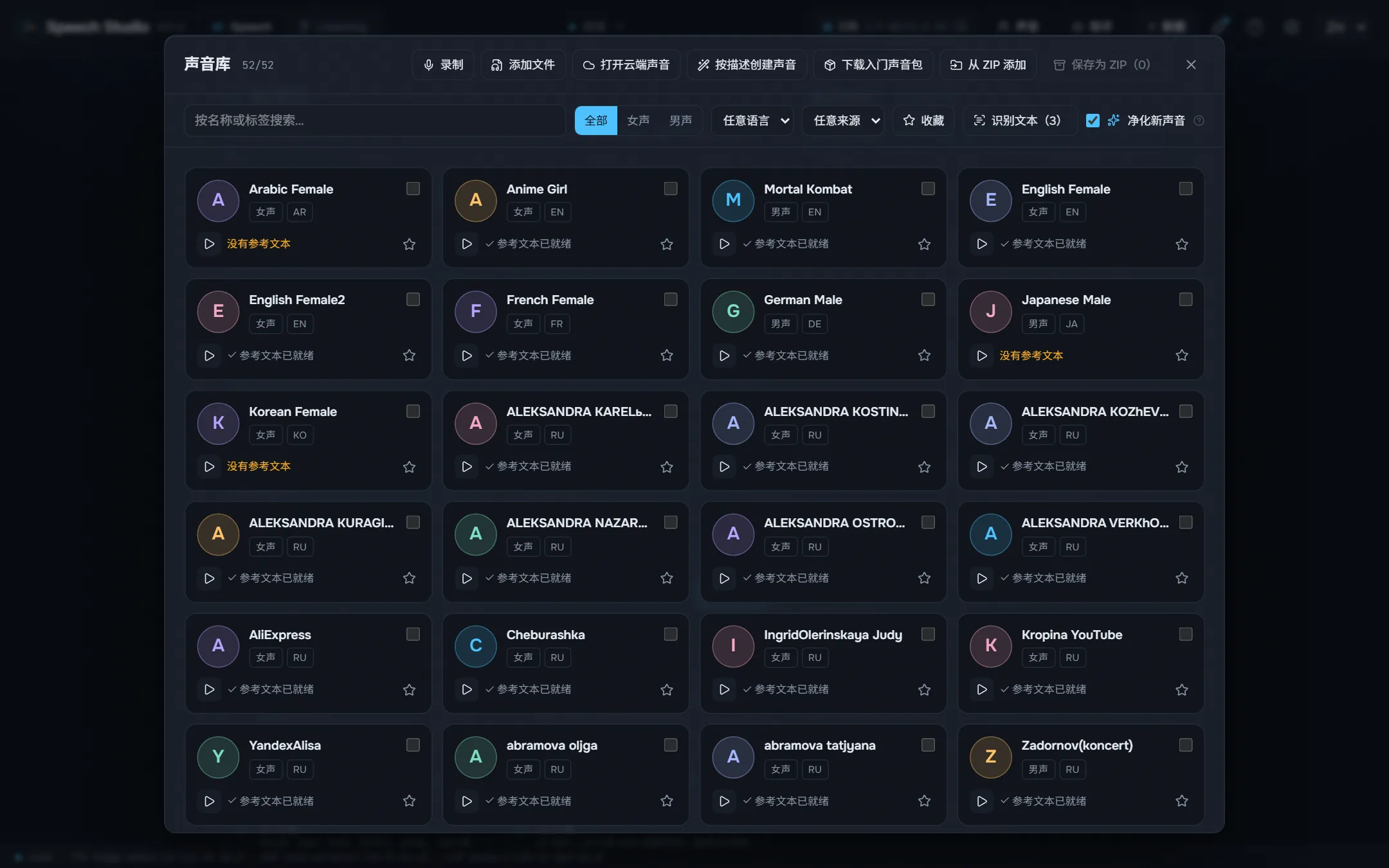Star the IngridOlerinskaya Judy voice
This screenshot has width=1389, height=868.
click(x=924, y=690)
